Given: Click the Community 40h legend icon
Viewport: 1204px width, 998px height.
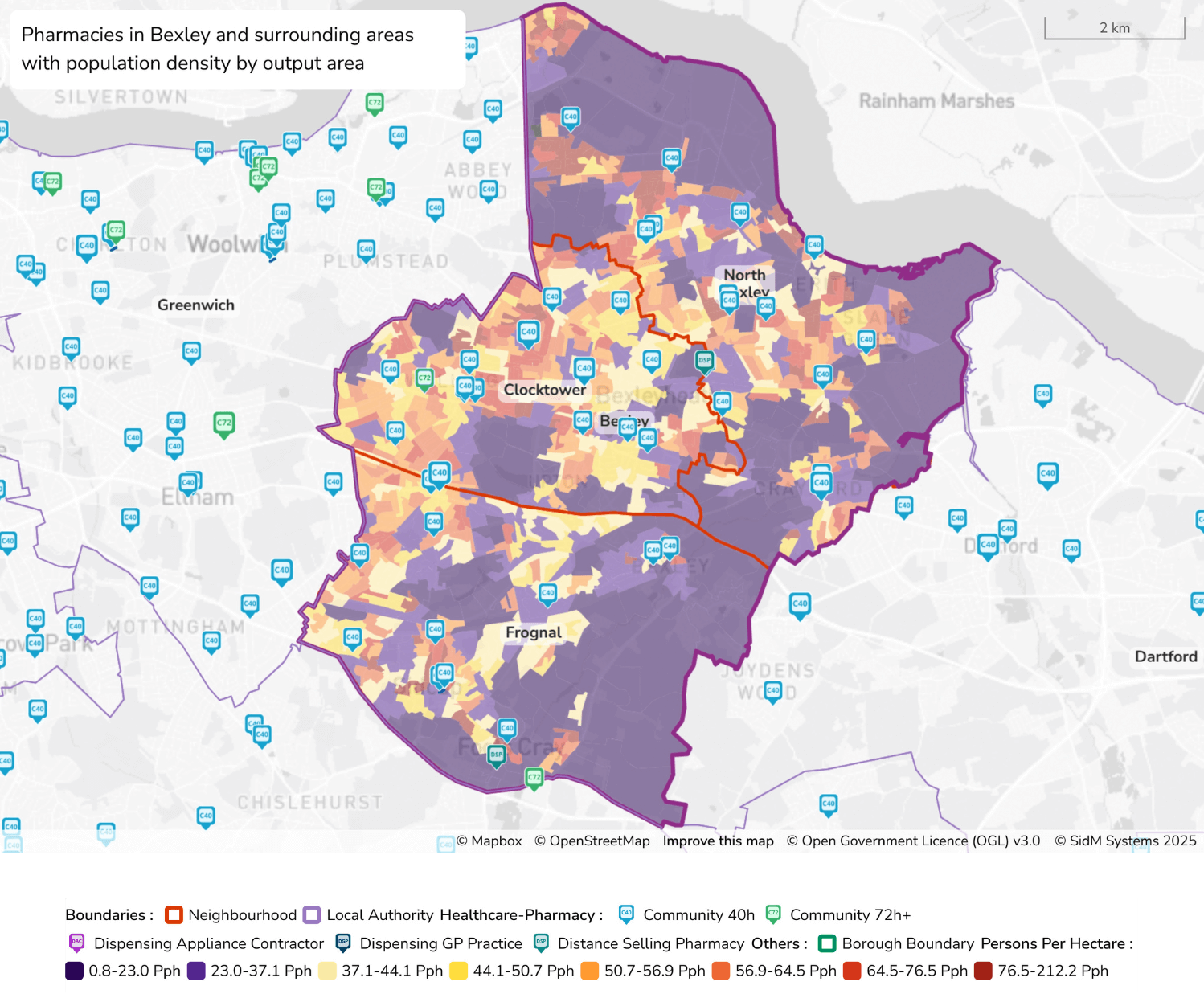Looking at the screenshot, I should tap(625, 914).
